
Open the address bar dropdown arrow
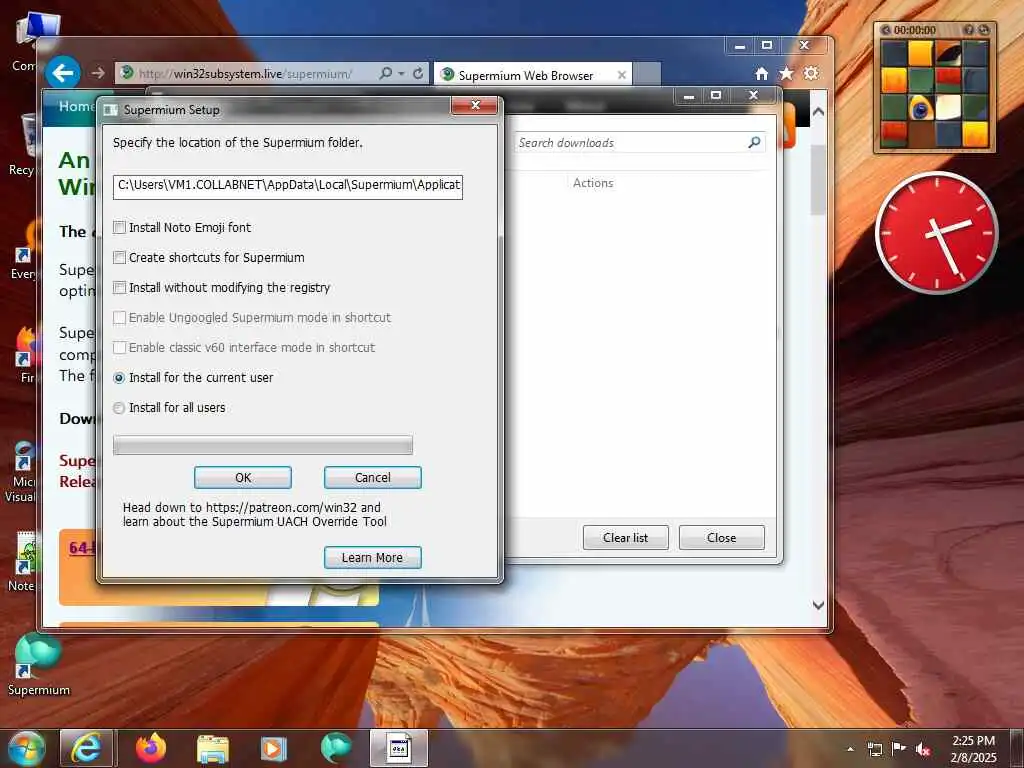tap(401, 74)
